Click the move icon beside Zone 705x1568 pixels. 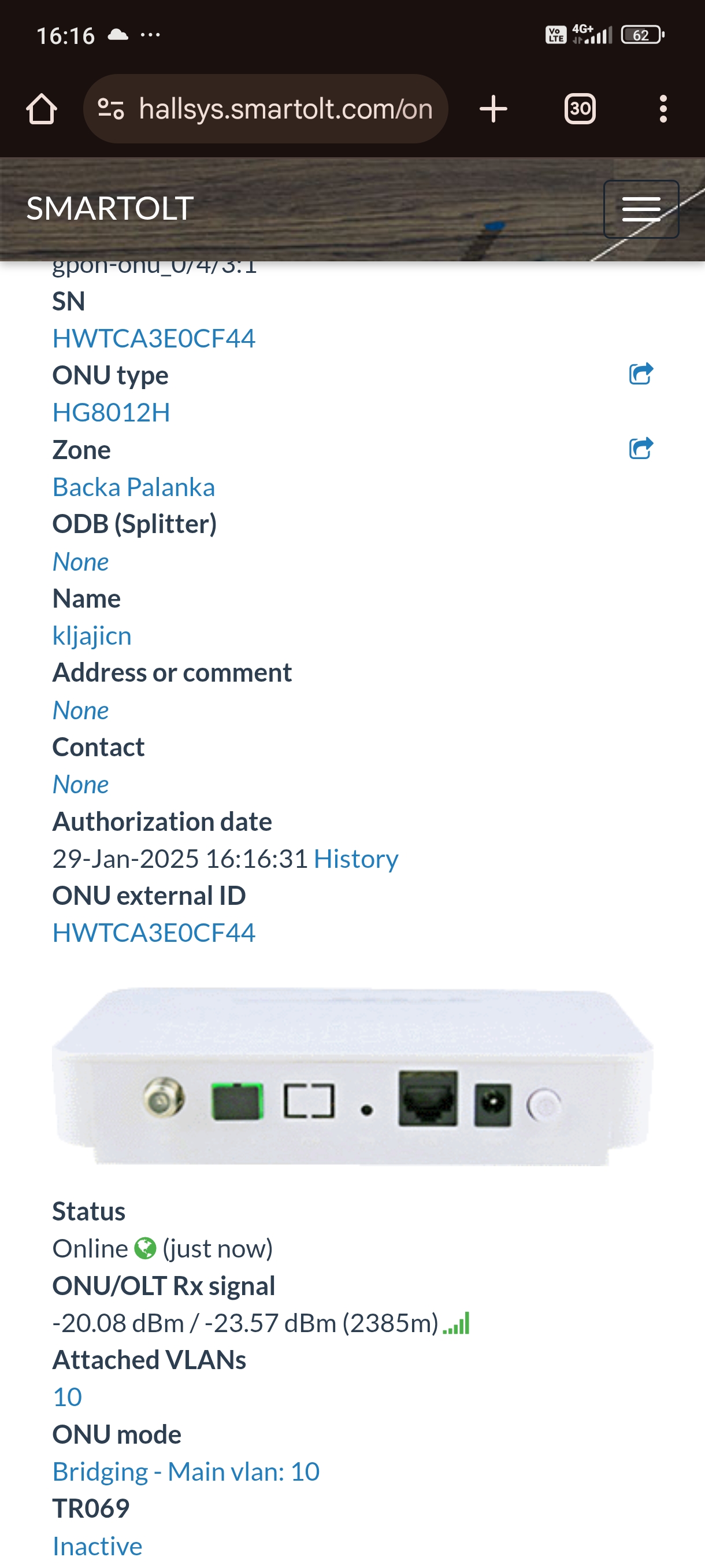640,448
